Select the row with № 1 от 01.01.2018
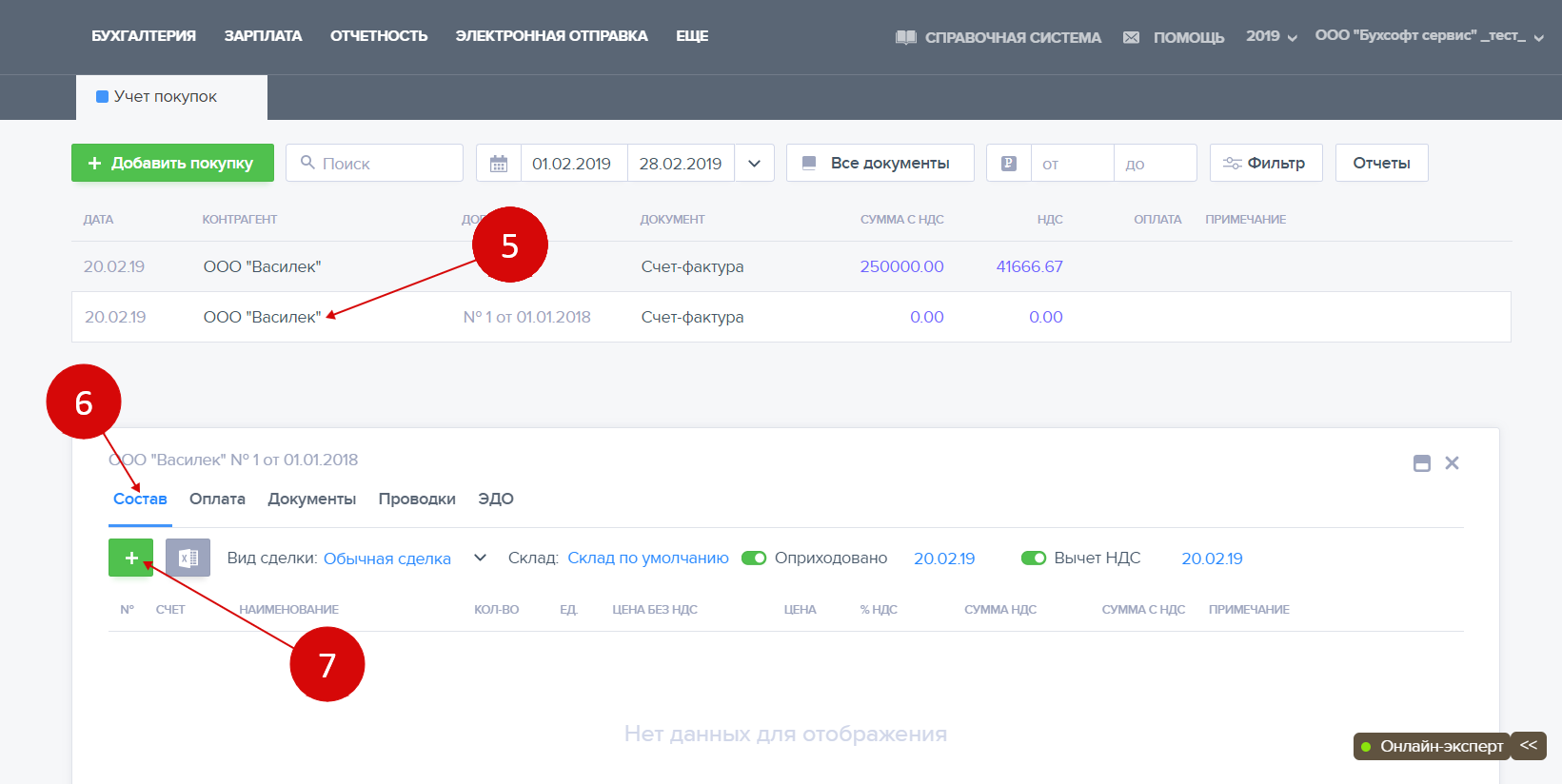 tap(791, 317)
